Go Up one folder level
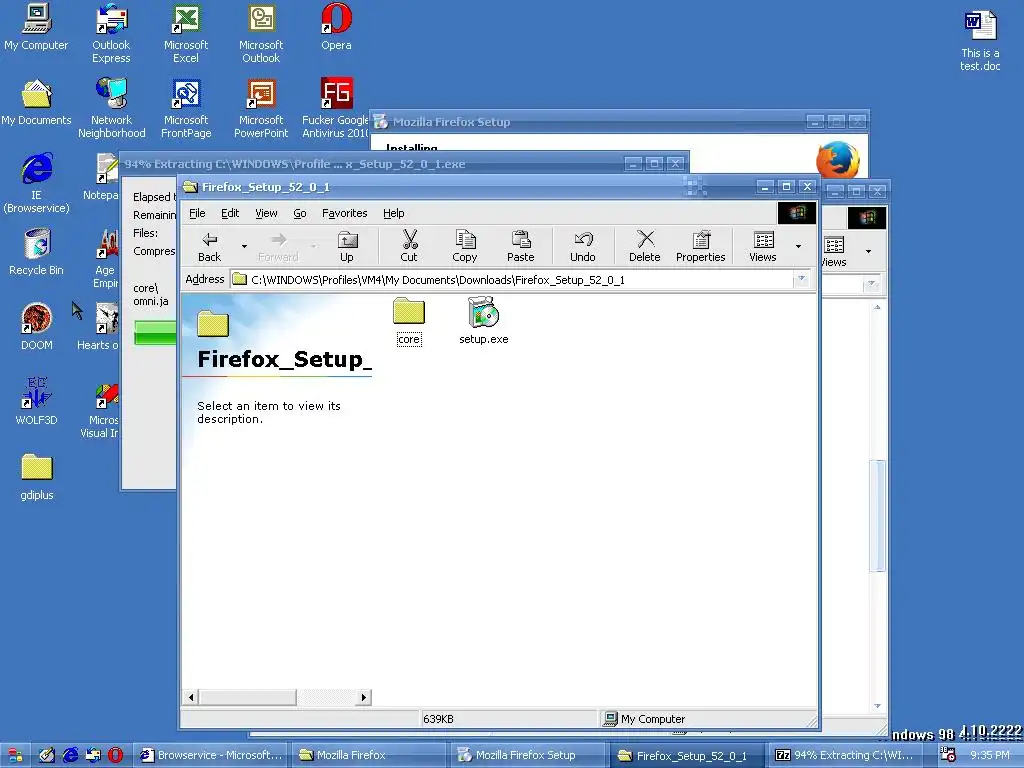Screen dimensions: 1024x768 (347, 246)
